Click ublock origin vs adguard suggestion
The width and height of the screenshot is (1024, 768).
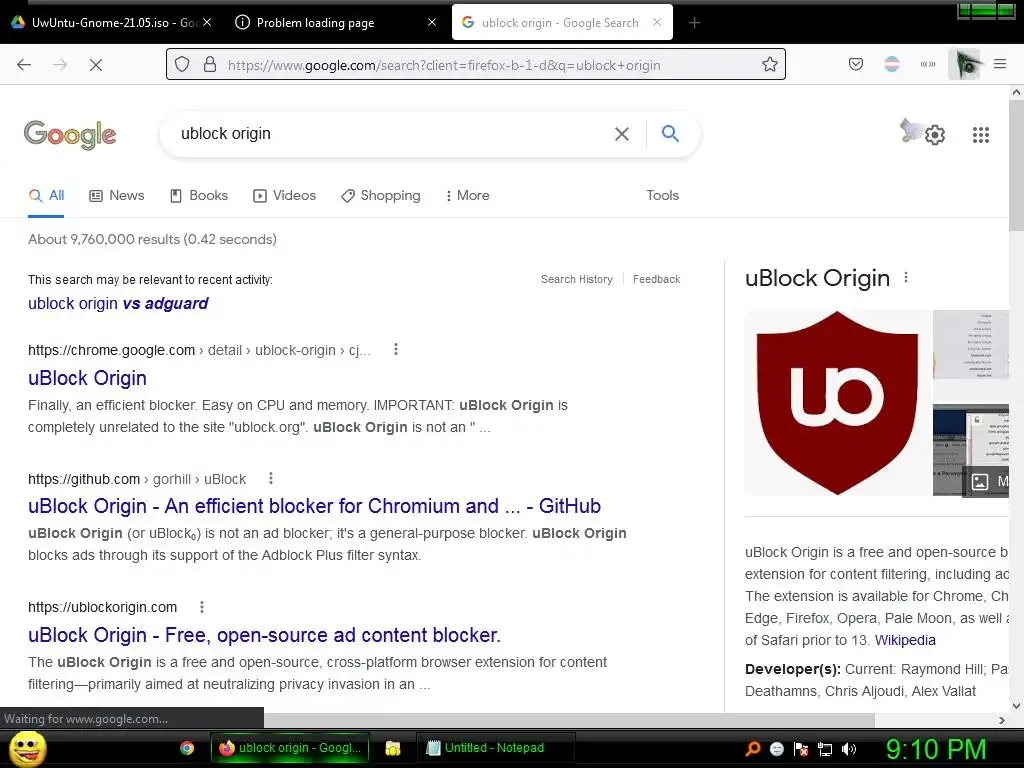pyautogui.click(x=118, y=303)
